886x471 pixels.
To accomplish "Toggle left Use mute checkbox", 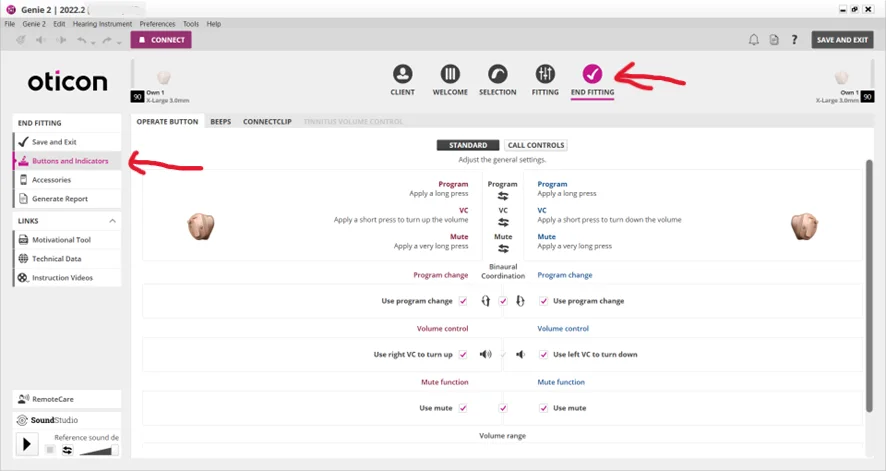I will pyautogui.click(x=543, y=408).
